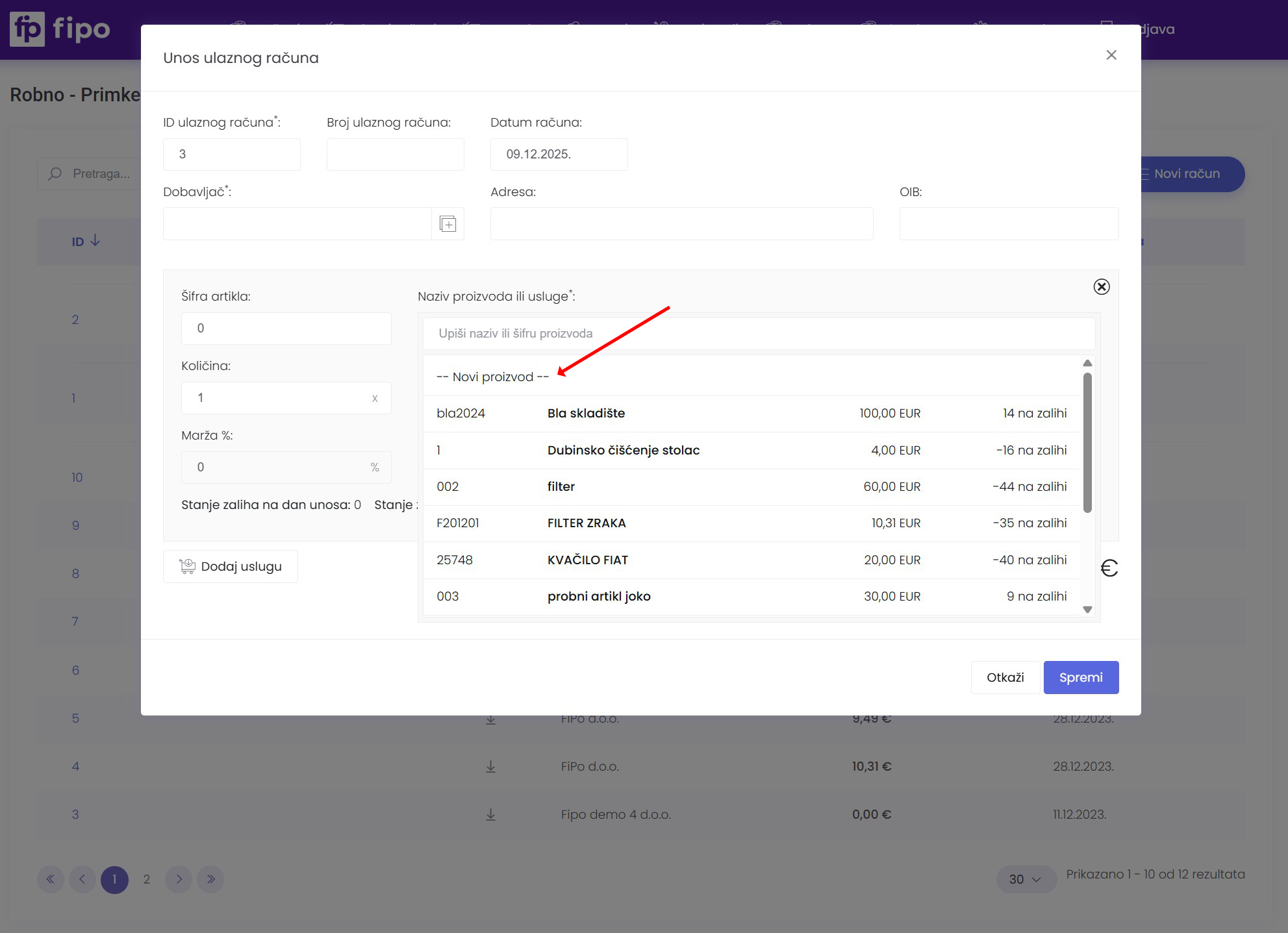The image size is (1288, 933).
Task: Click the euro currency icon
Action: coord(1109,569)
